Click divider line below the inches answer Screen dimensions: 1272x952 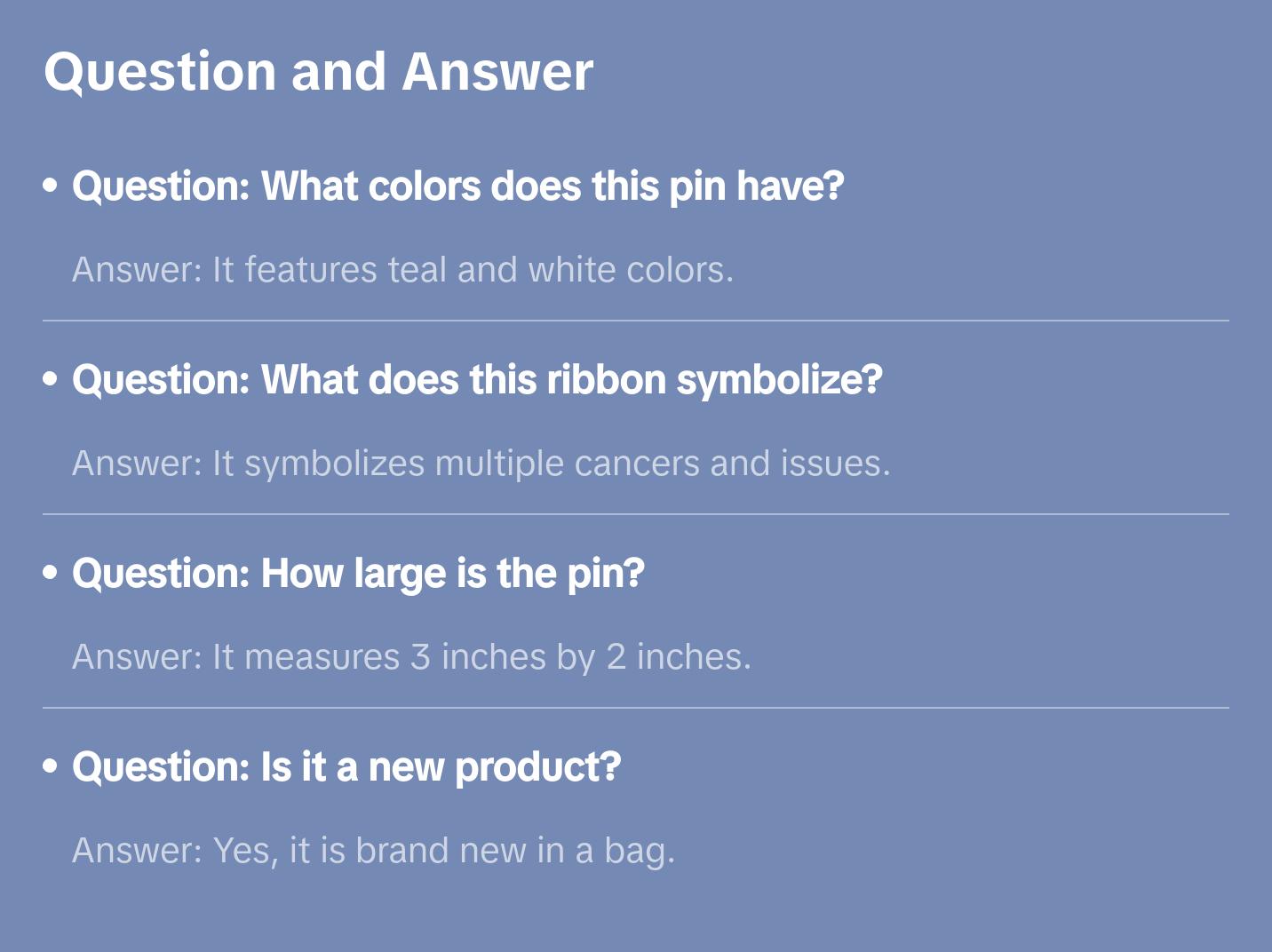pyautogui.click(x=636, y=708)
